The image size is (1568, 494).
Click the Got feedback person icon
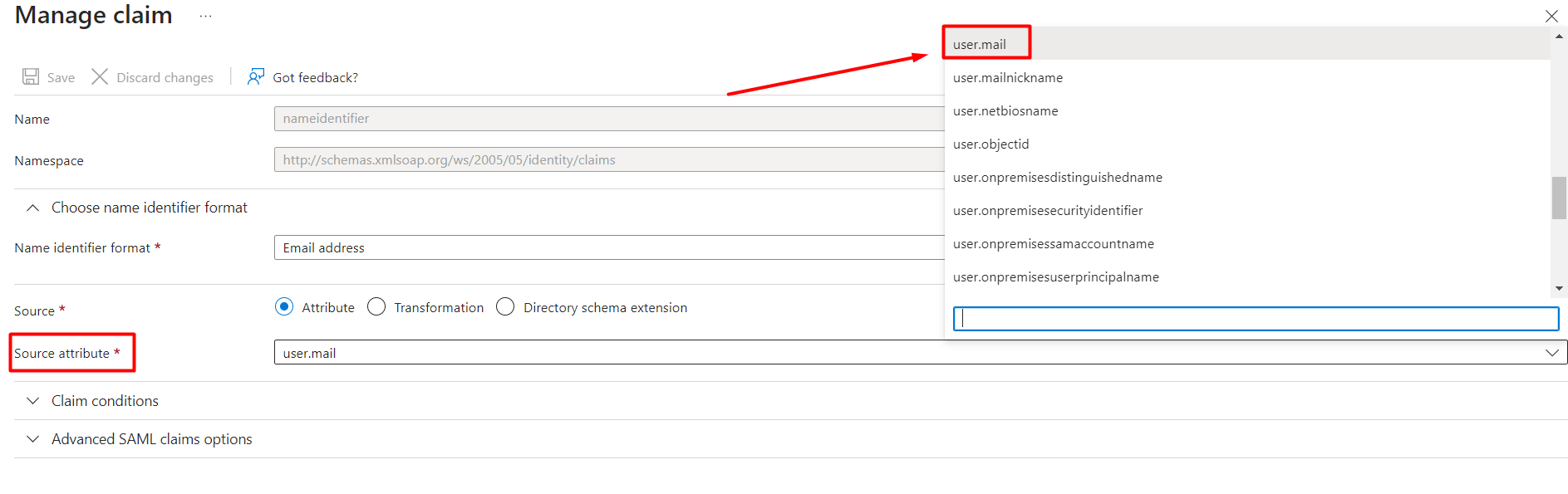(x=256, y=77)
